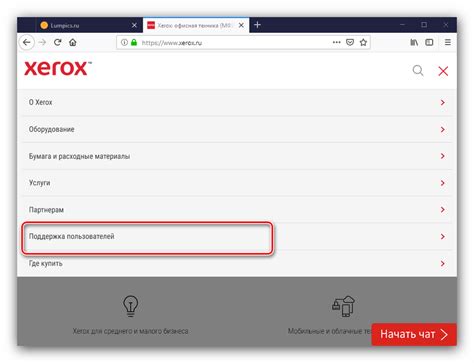Click the Xerox logo
The height and width of the screenshot is (363, 474).
click(58, 68)
